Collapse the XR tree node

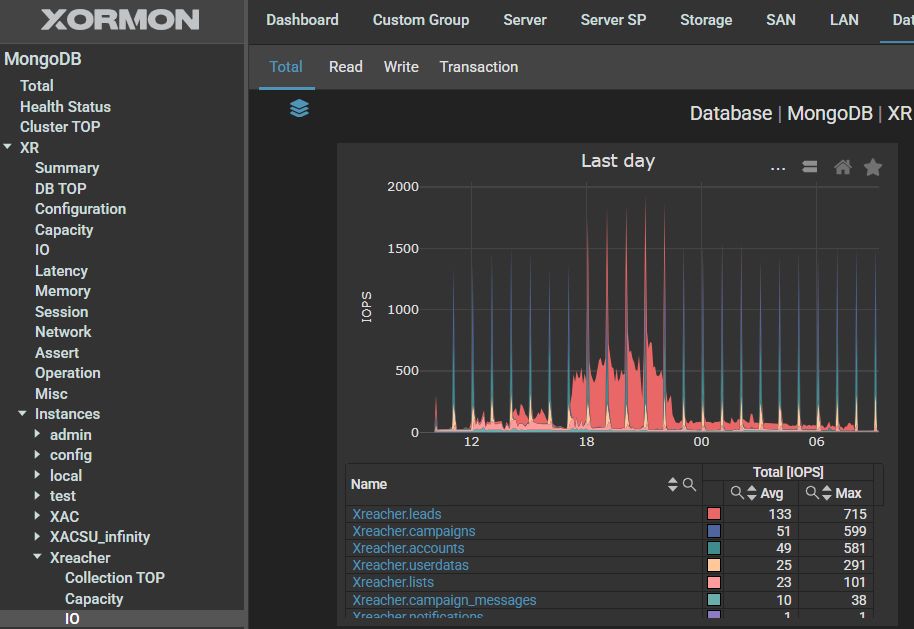pyautogui.click(x=9, y=148)
